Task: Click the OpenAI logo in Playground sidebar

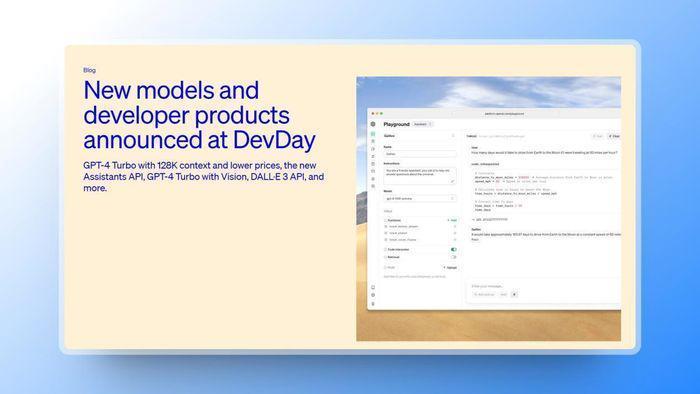Action: 373,124
